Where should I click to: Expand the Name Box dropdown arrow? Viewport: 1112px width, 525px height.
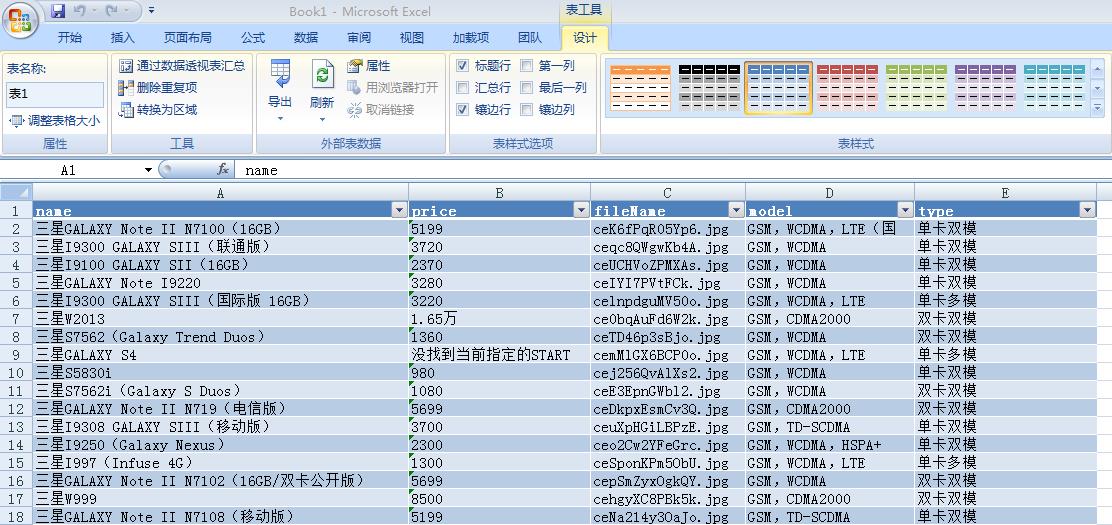point(148,170)
